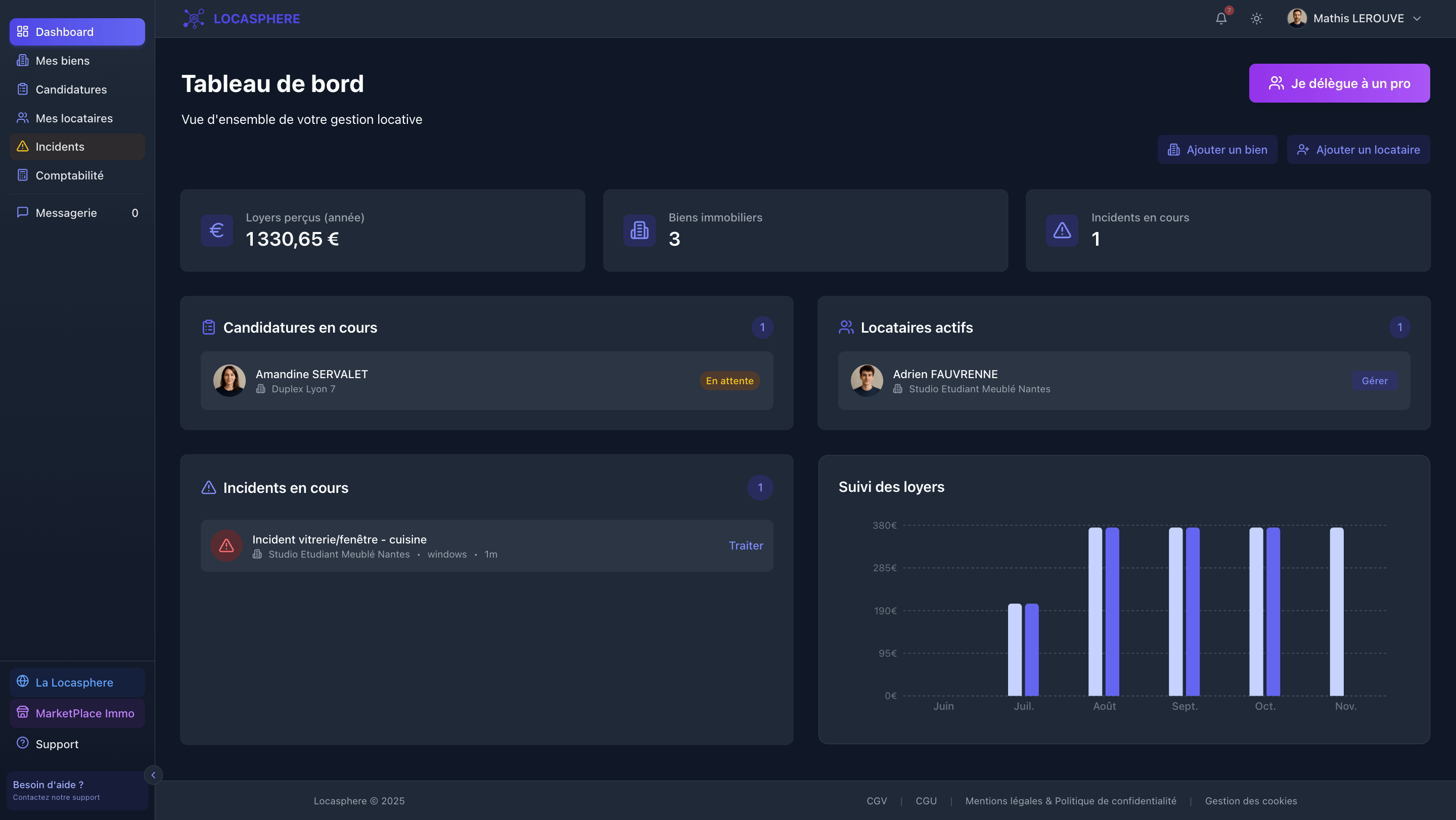The width and height of the screenshot is (1456, 820).
Task: Open Messagerie chat icon
Action: pyautogui.click(x=23, y=212)
